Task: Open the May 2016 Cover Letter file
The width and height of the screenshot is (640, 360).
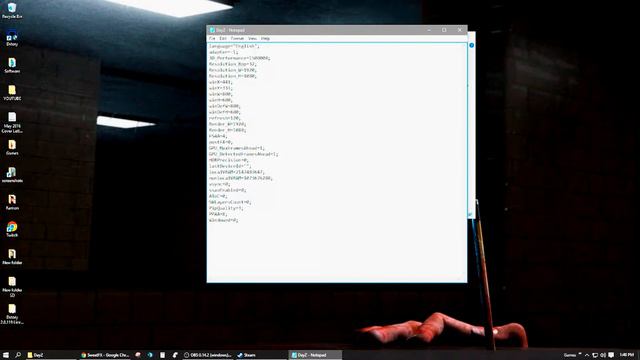Action: 12,122
